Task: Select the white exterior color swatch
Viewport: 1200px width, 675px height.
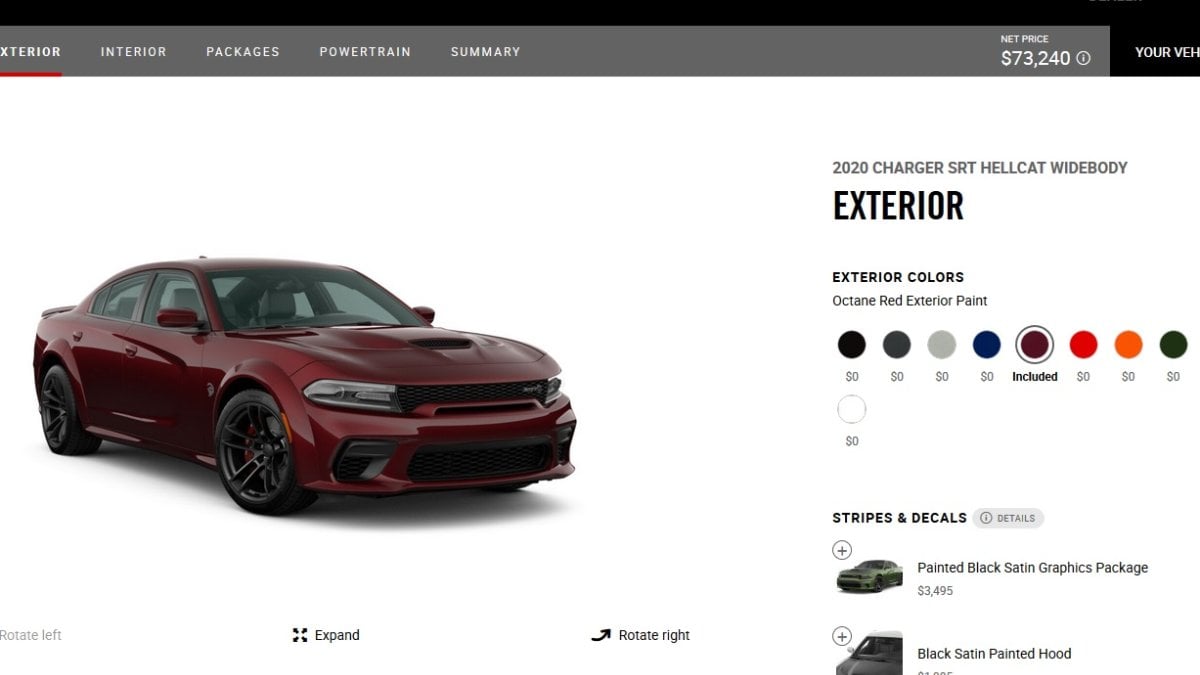Action: click(852, 410)
